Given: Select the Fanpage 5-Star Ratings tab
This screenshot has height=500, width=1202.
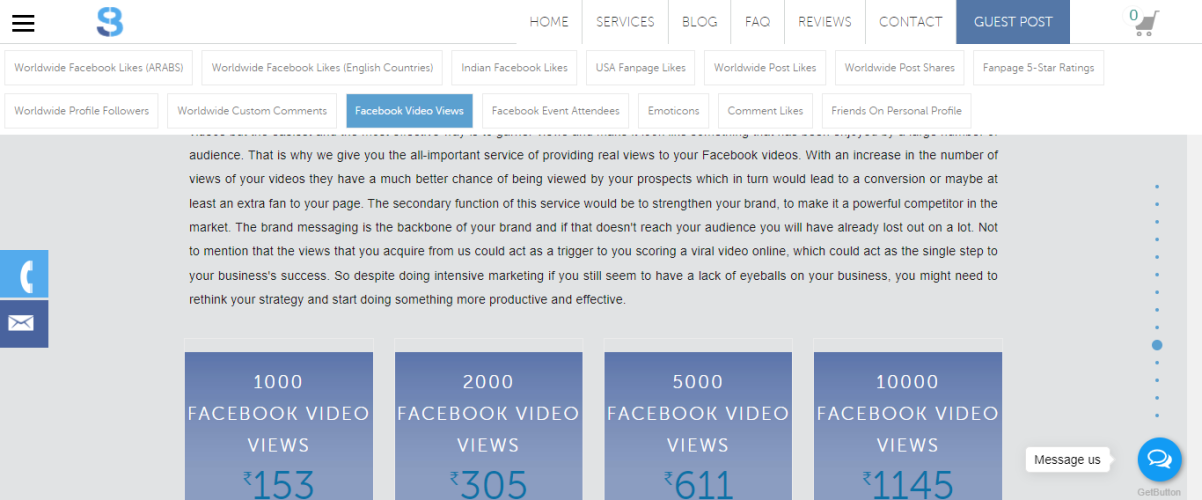Looking at the screenshot, I should 1038,68.
